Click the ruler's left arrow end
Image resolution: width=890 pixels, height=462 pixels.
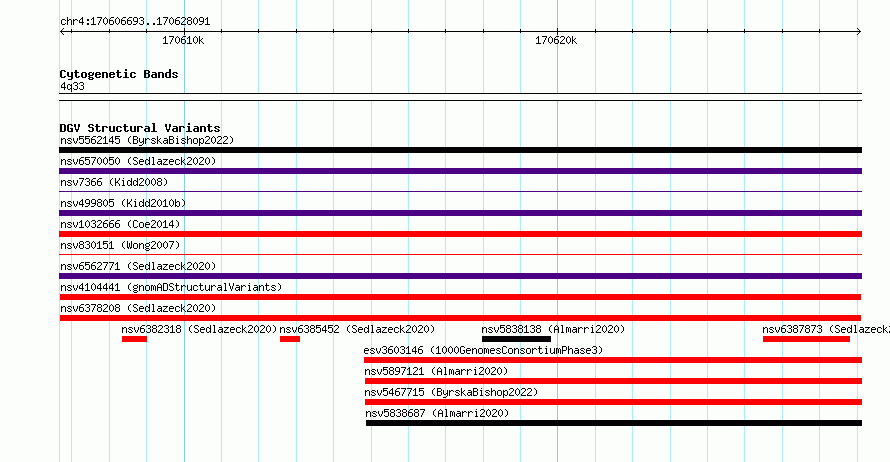coord(63,31)
